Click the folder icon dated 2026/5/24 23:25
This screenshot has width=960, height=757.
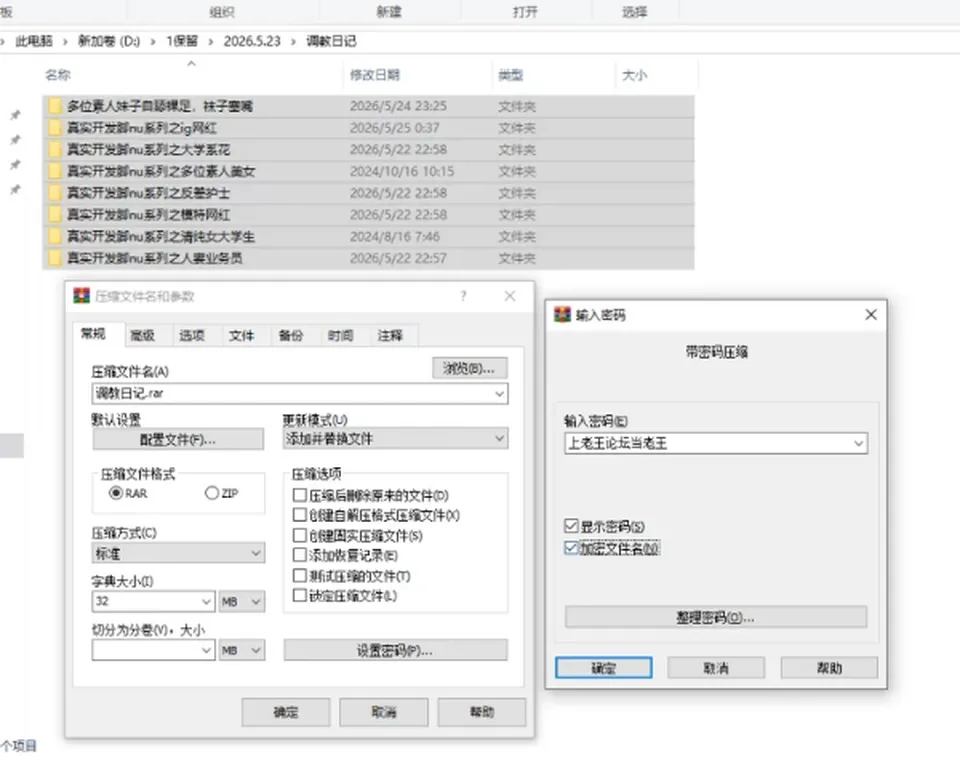(55, 106)
